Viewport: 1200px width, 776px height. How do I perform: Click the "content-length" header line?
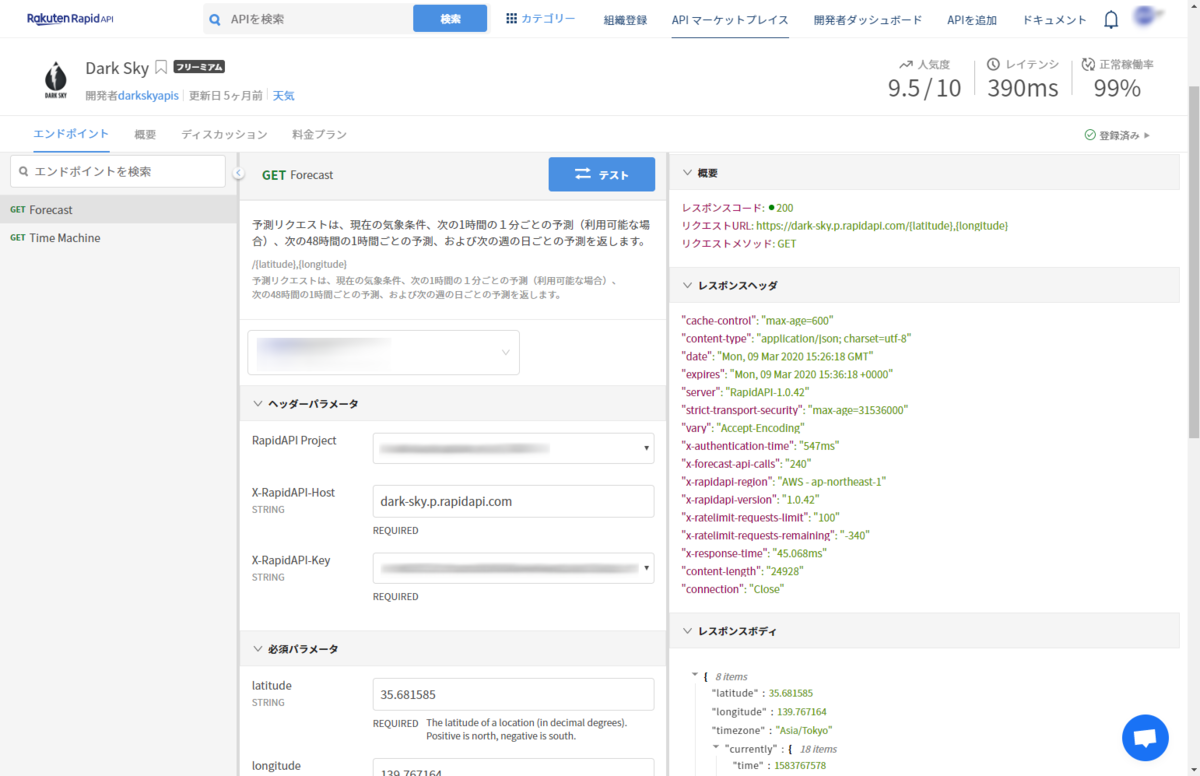point(742,571)
